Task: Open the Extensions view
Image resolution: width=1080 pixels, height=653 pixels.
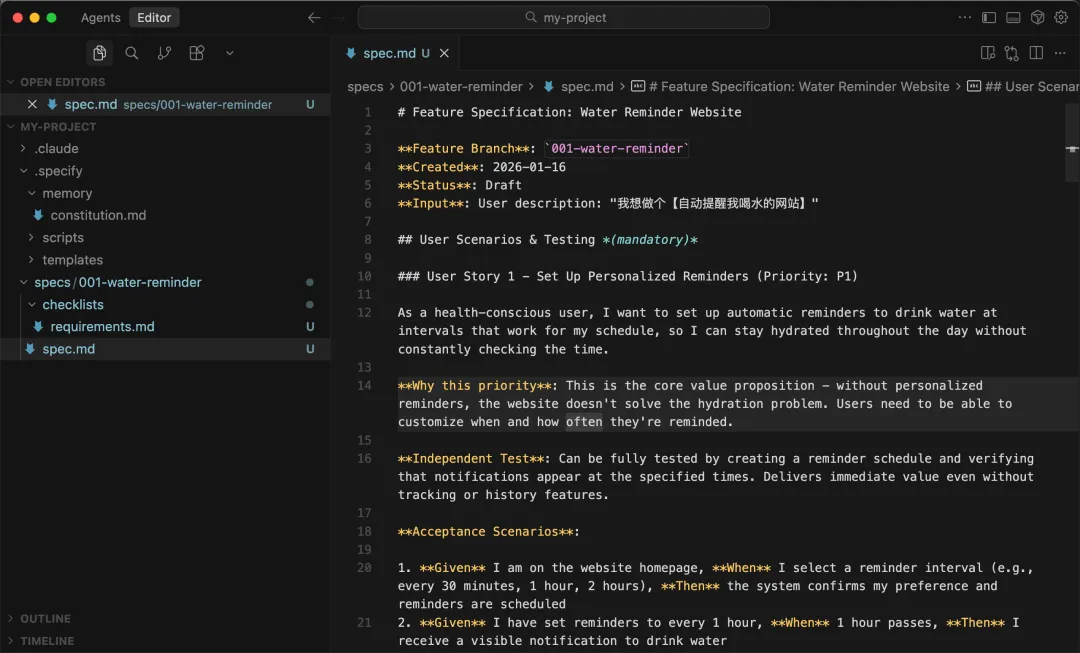Action: coord(197,53)
